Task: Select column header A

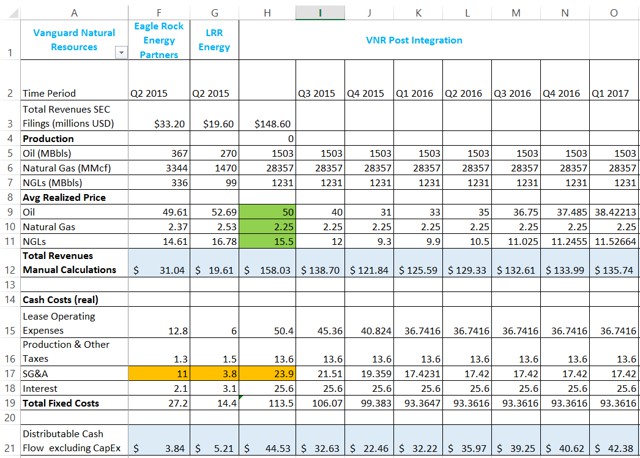Action: pos(74,13)
